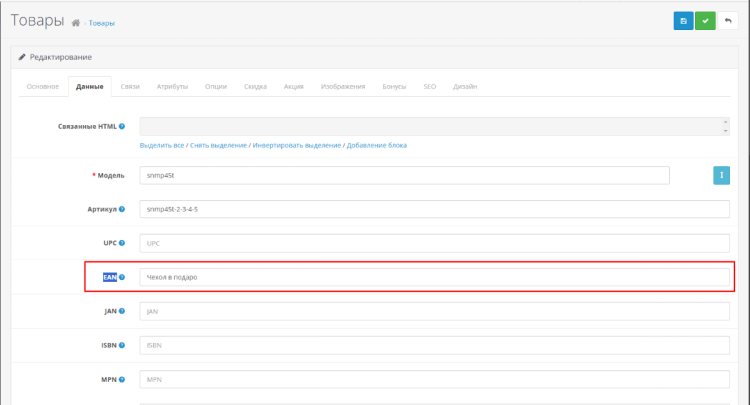750x405 pixels.
Task: Go to the home icon in breadcrumbs
Action: pyautogui.click(x=75, y=22)
